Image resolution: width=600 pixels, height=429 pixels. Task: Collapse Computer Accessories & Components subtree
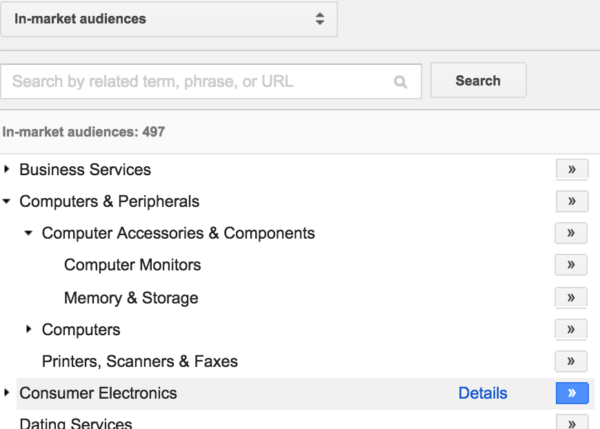tap(28, 233)
